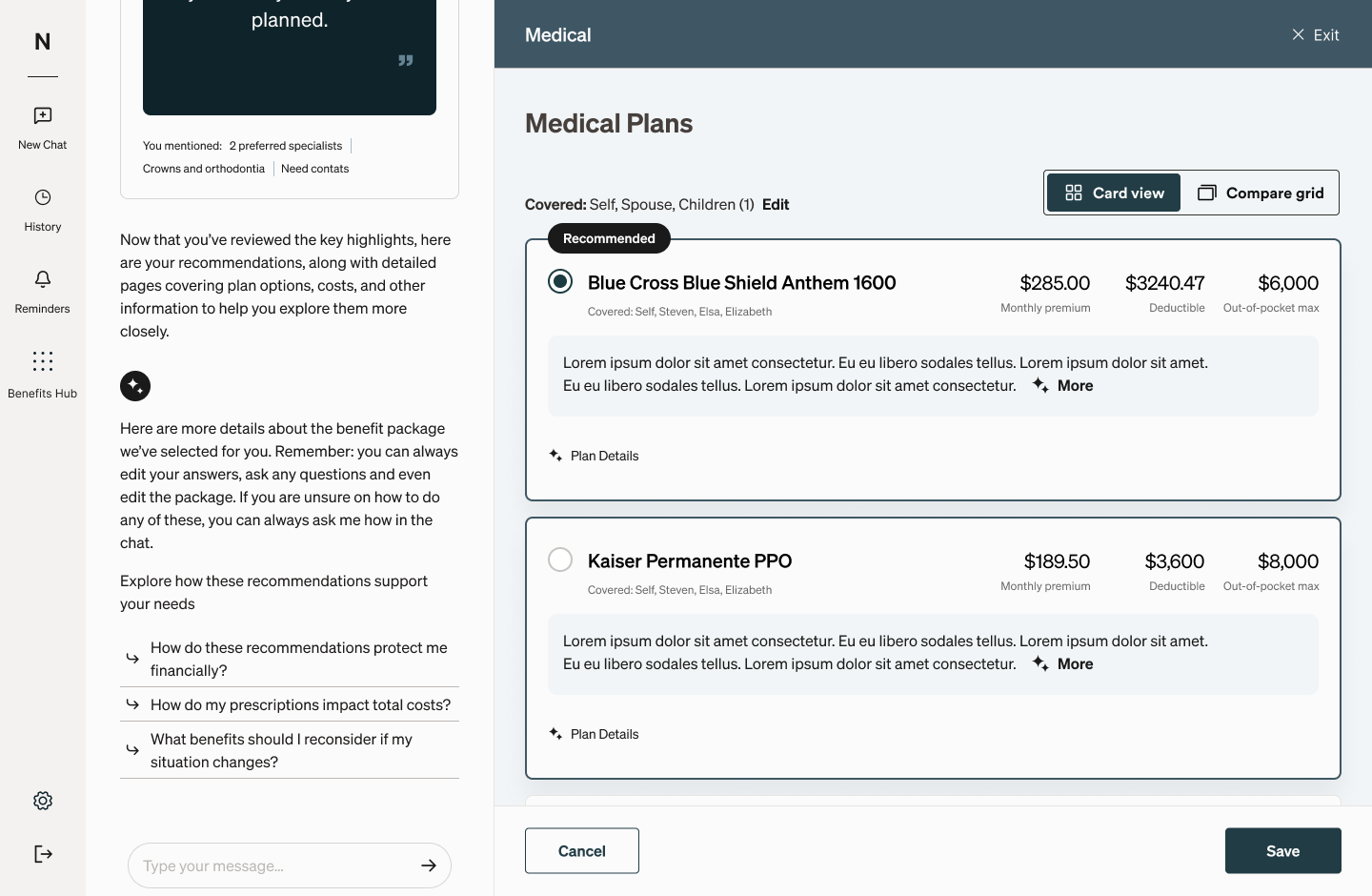Screen dimensions: 1372x896
Task: Click arrow icon beside prescriptions question
Action: click(x=132, y=704)
